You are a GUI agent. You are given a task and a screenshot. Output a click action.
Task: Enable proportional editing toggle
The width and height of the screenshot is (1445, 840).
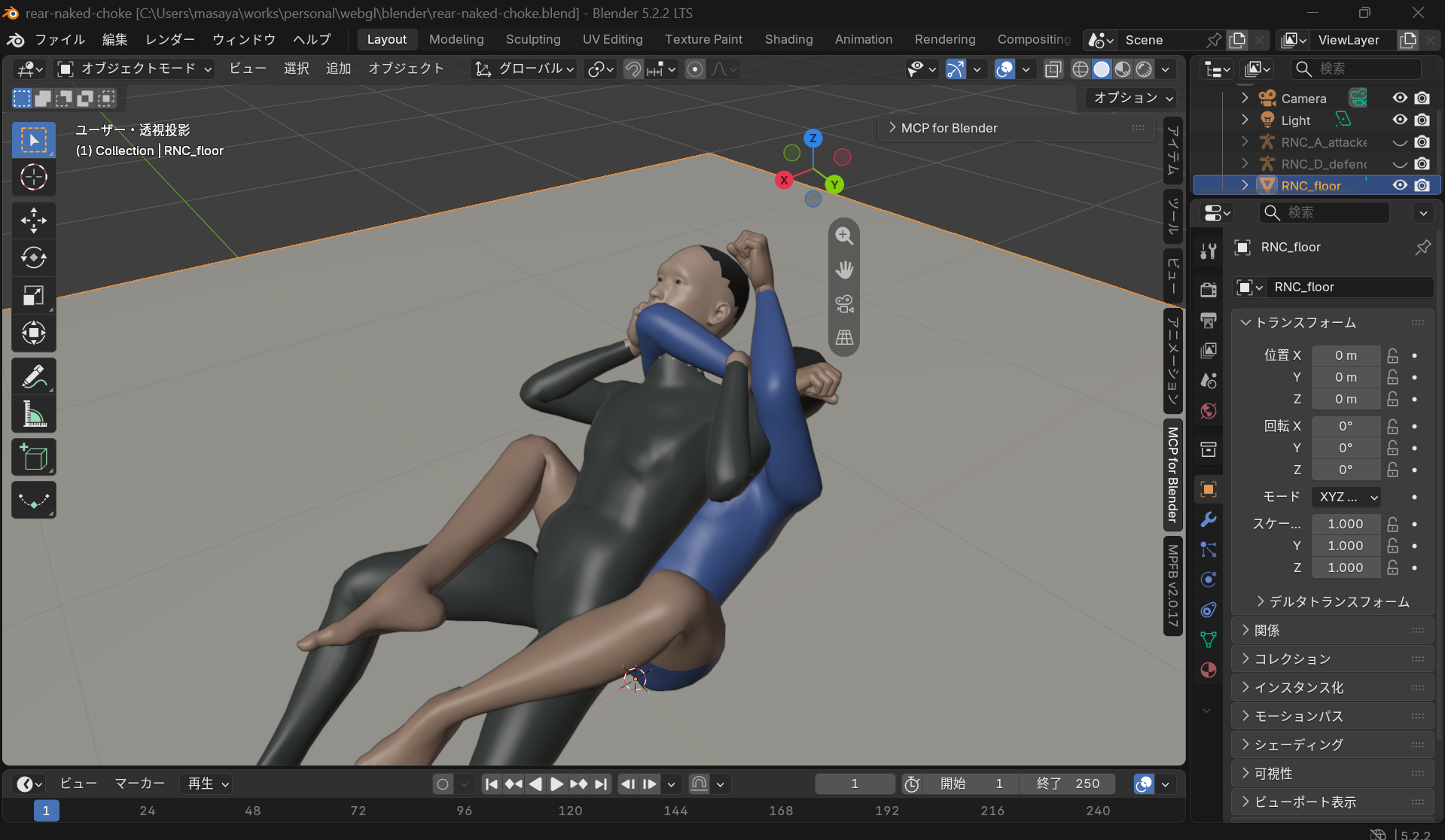pyautogui.click(x=695, y=69)
